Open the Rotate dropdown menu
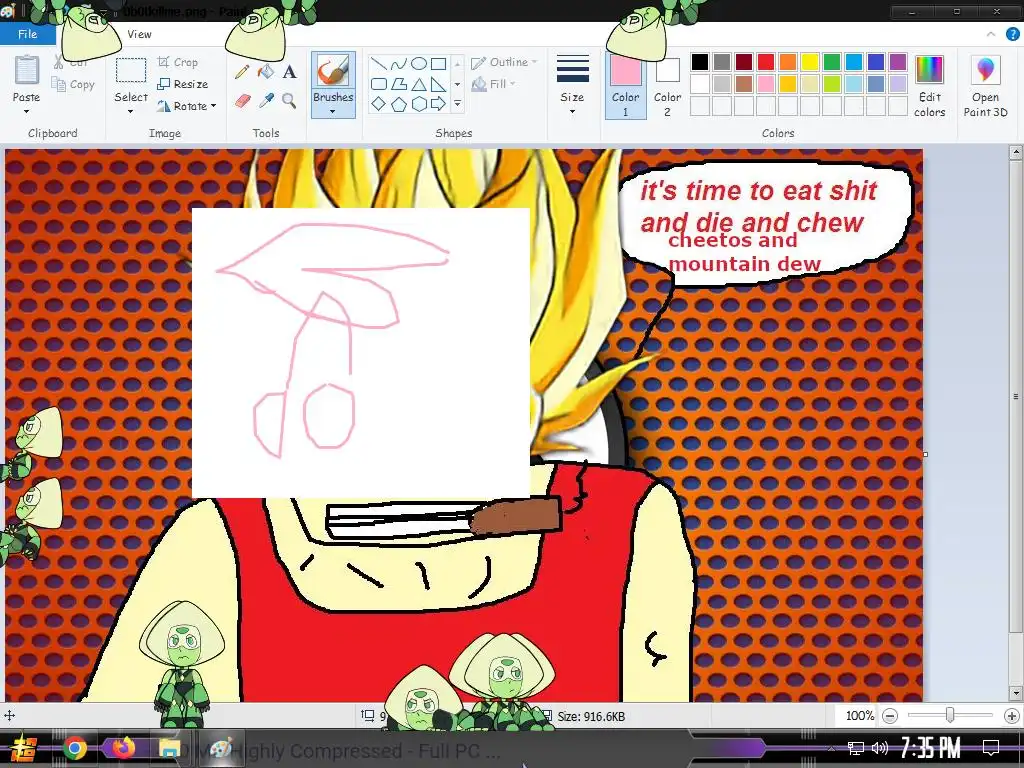The height and width of the screenshot is (768, 1024). 187,106
